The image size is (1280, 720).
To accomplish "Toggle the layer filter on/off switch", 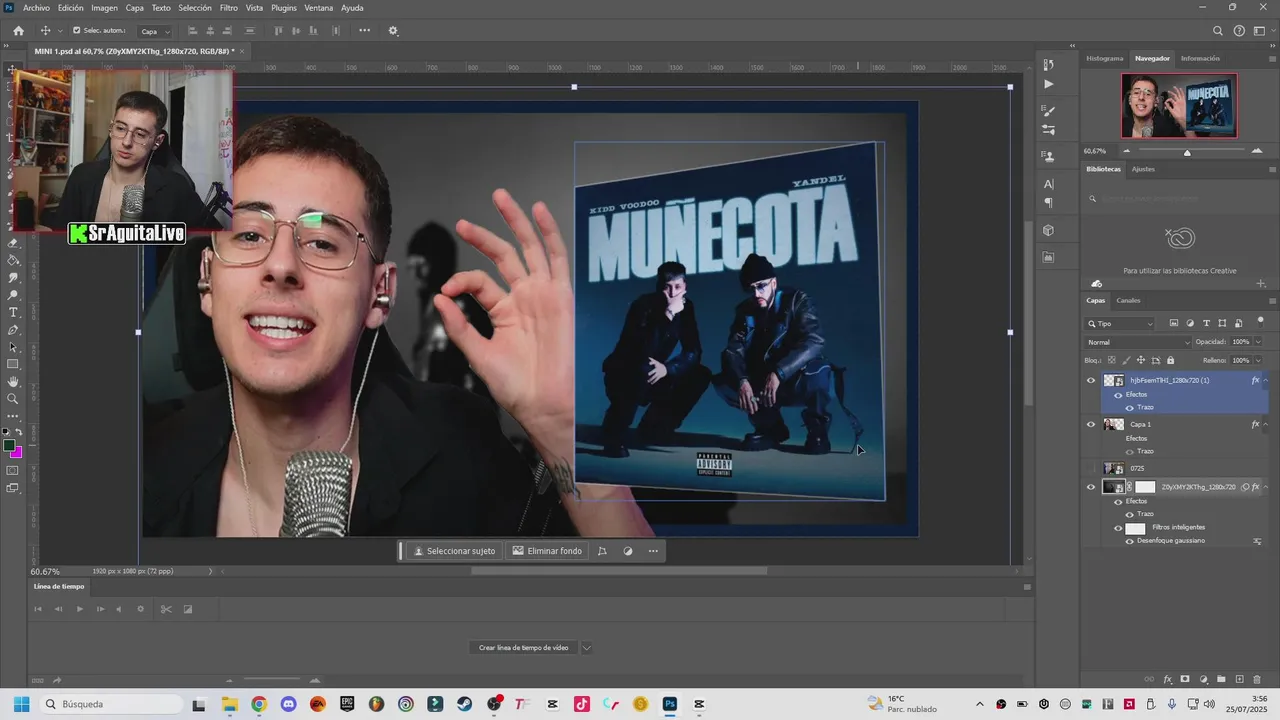I will (x=1260, y=322).
